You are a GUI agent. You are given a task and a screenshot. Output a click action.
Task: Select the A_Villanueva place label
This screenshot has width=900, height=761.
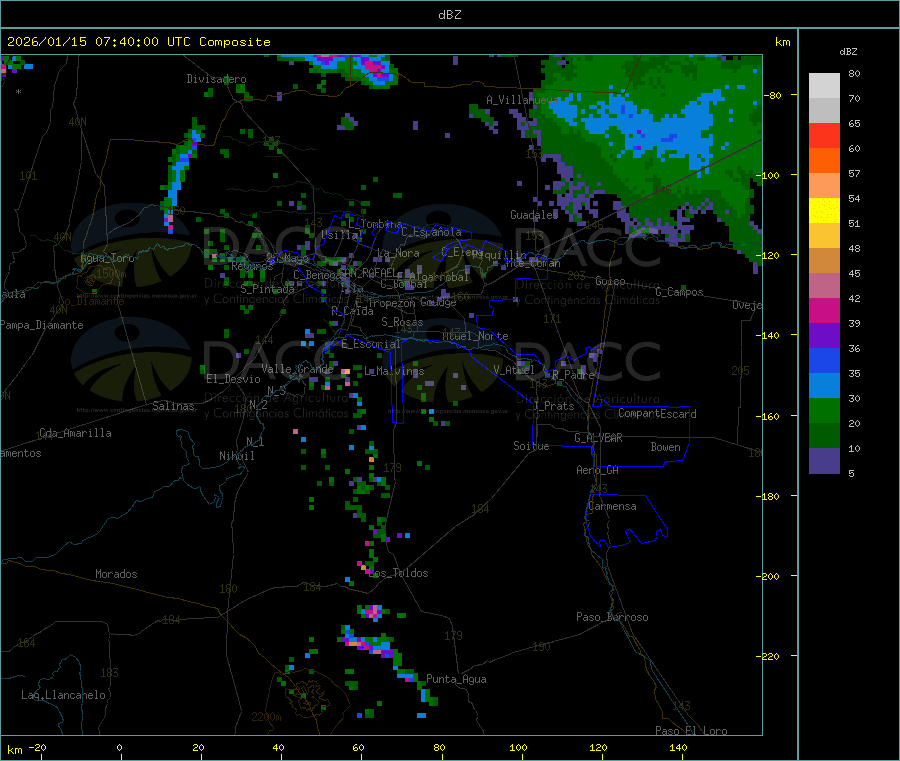pyautogui.click(x=521, y=100)
